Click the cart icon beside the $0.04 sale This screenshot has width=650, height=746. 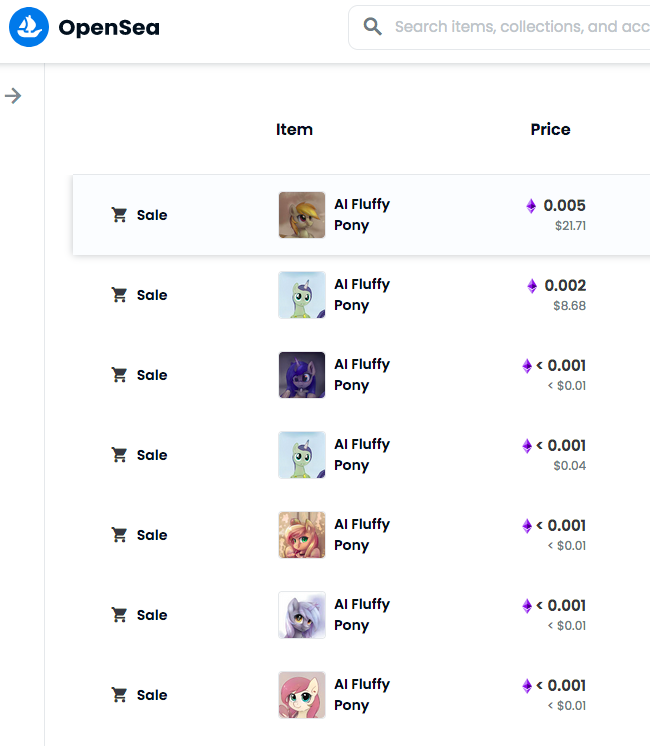119,454
